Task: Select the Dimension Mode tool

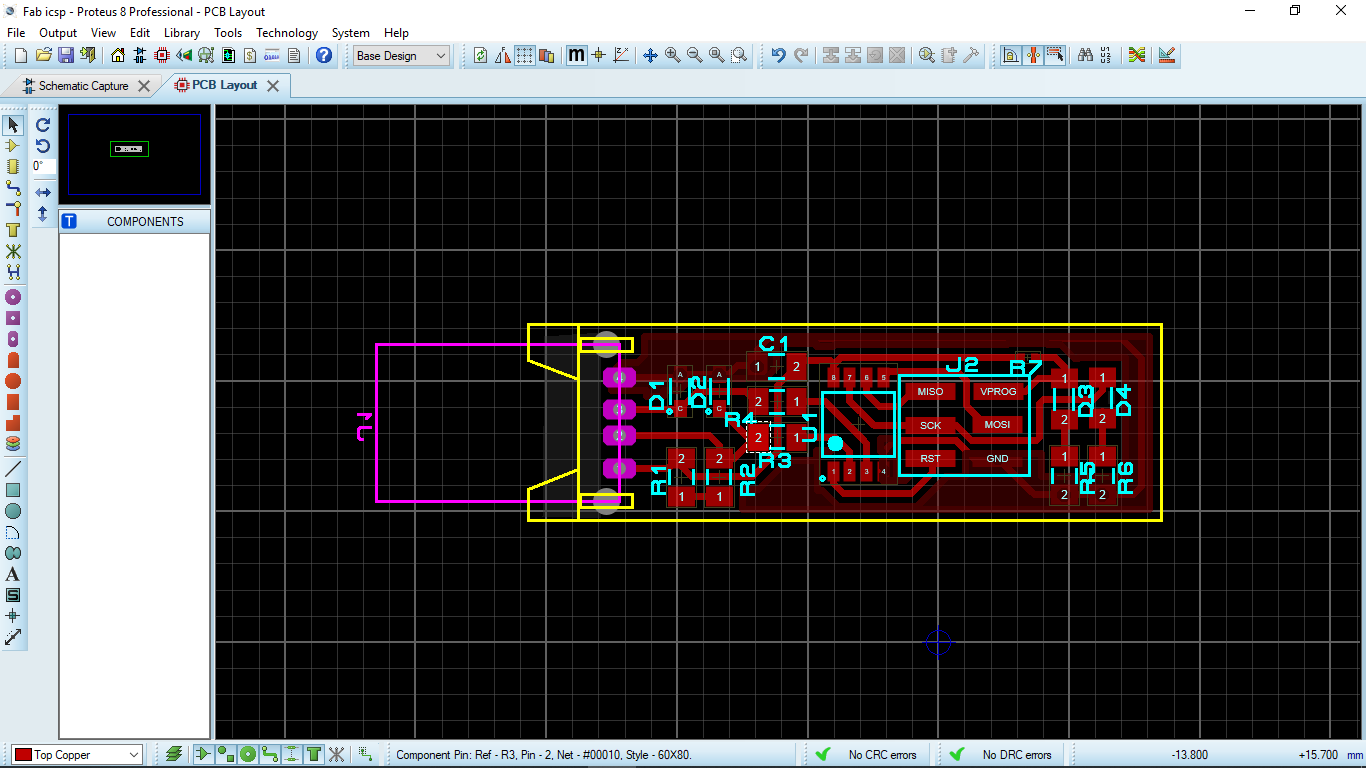Action: pyautogui.click(x=13, y=637)
